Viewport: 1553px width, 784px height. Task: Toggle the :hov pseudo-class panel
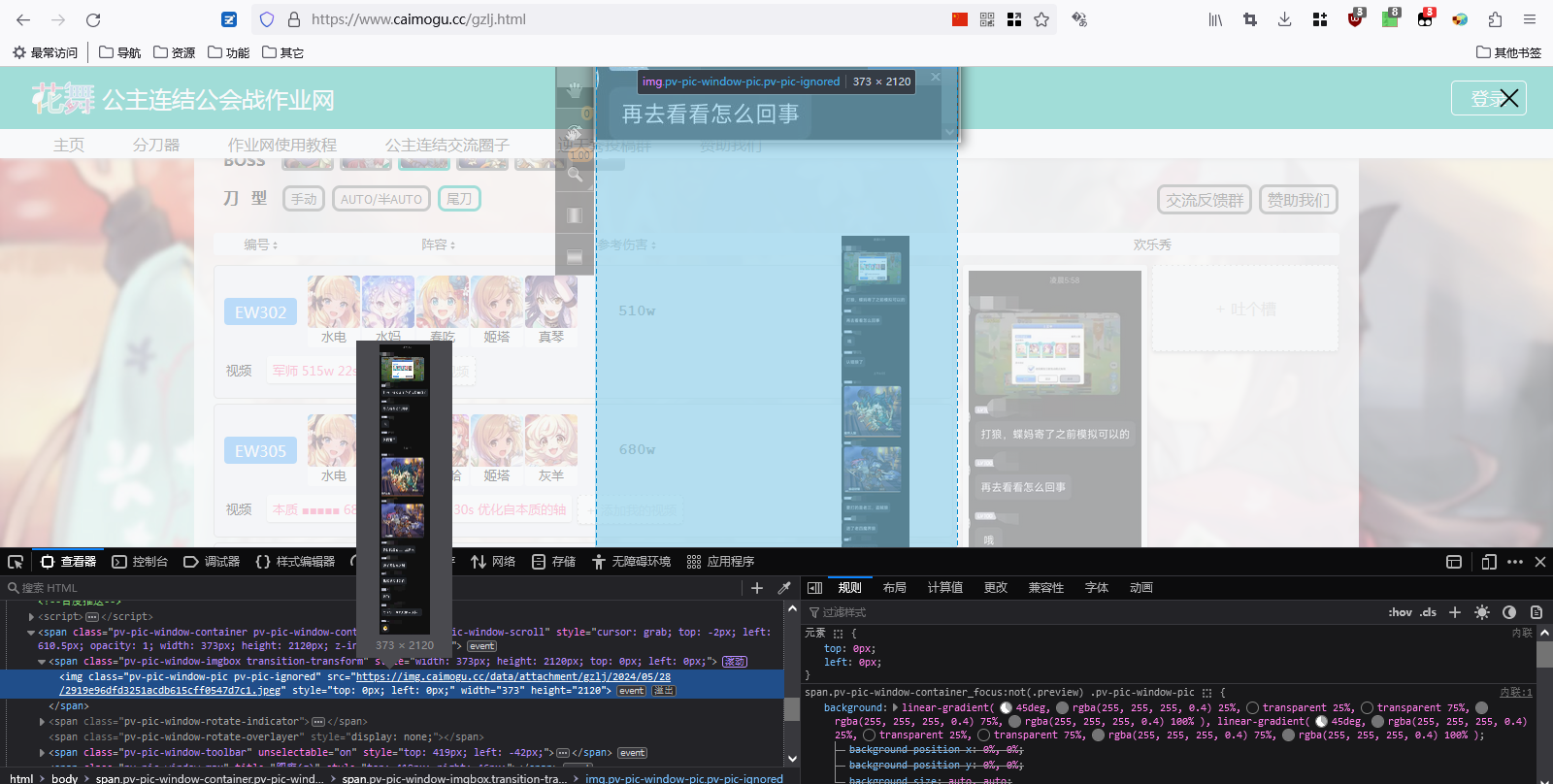[x=1400, y=612]
